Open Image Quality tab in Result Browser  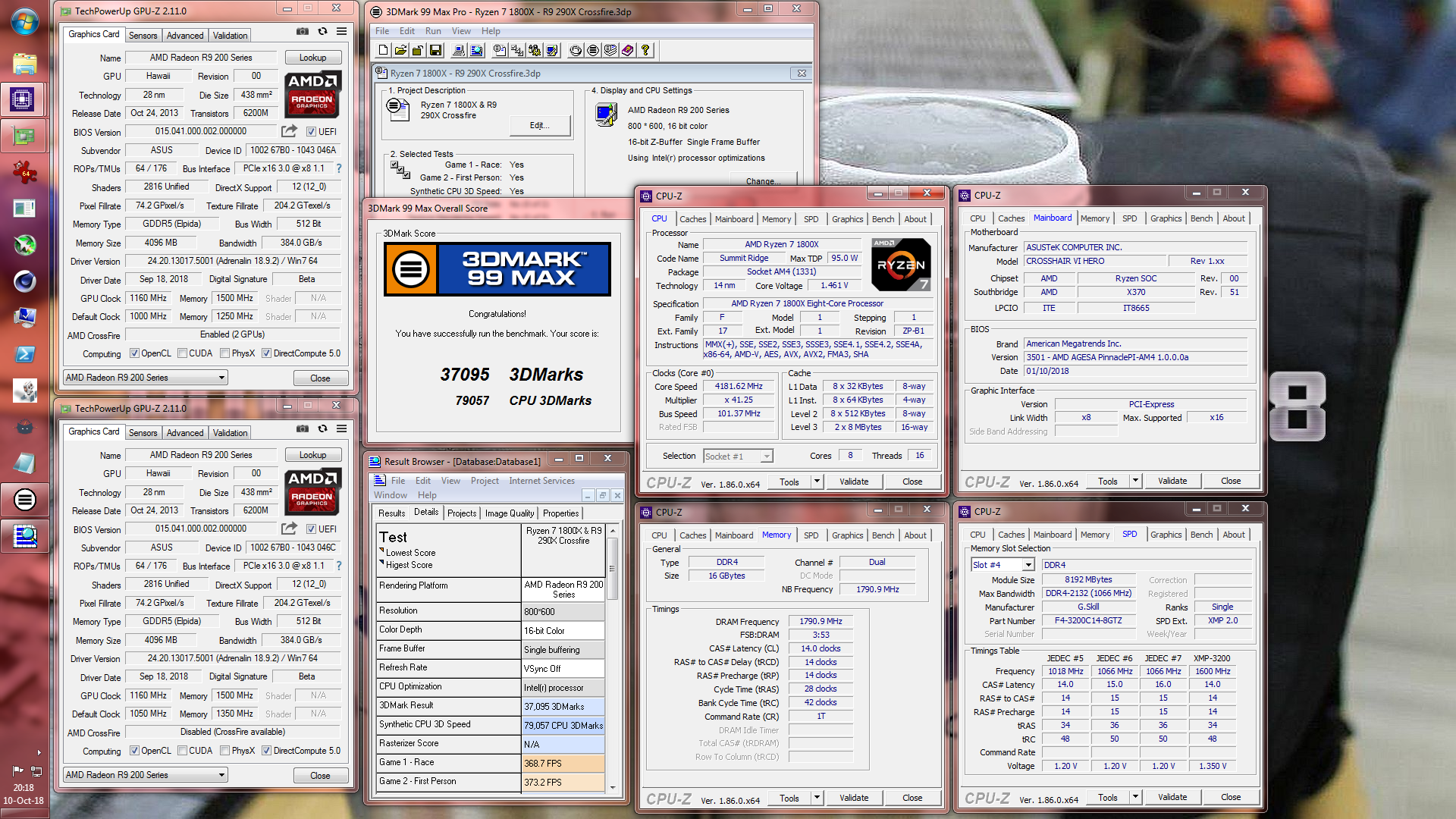click(510, 513)
